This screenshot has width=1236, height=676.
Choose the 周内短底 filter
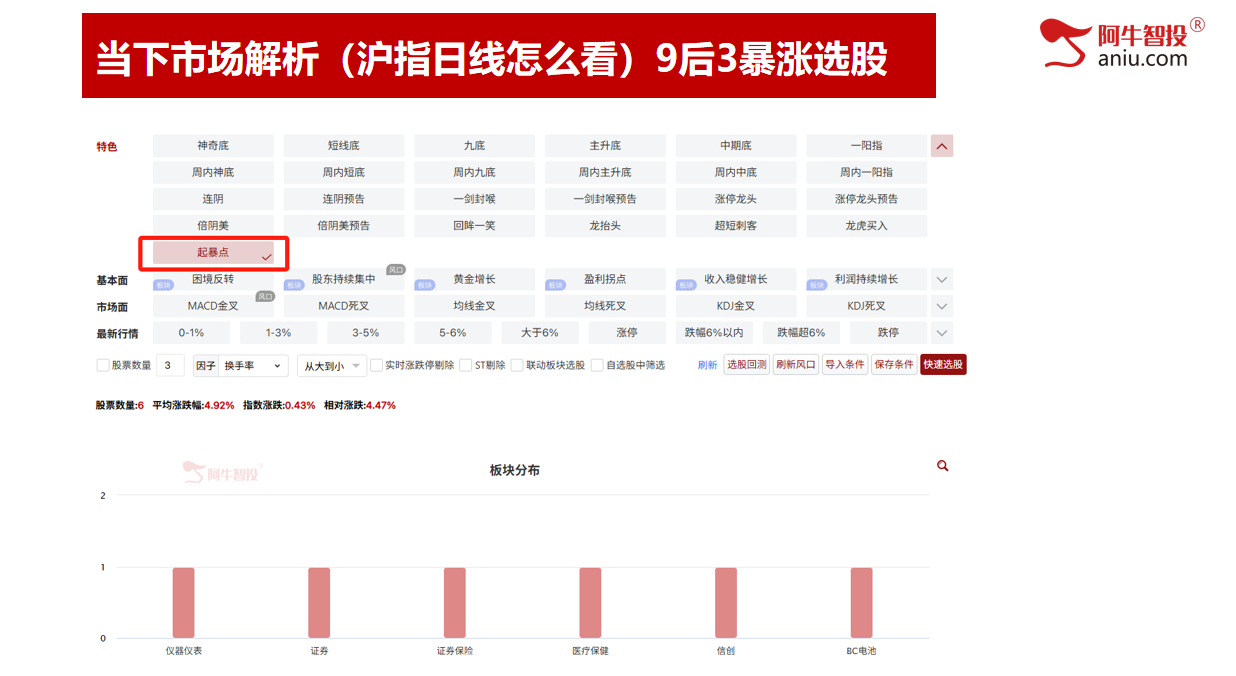344,173
